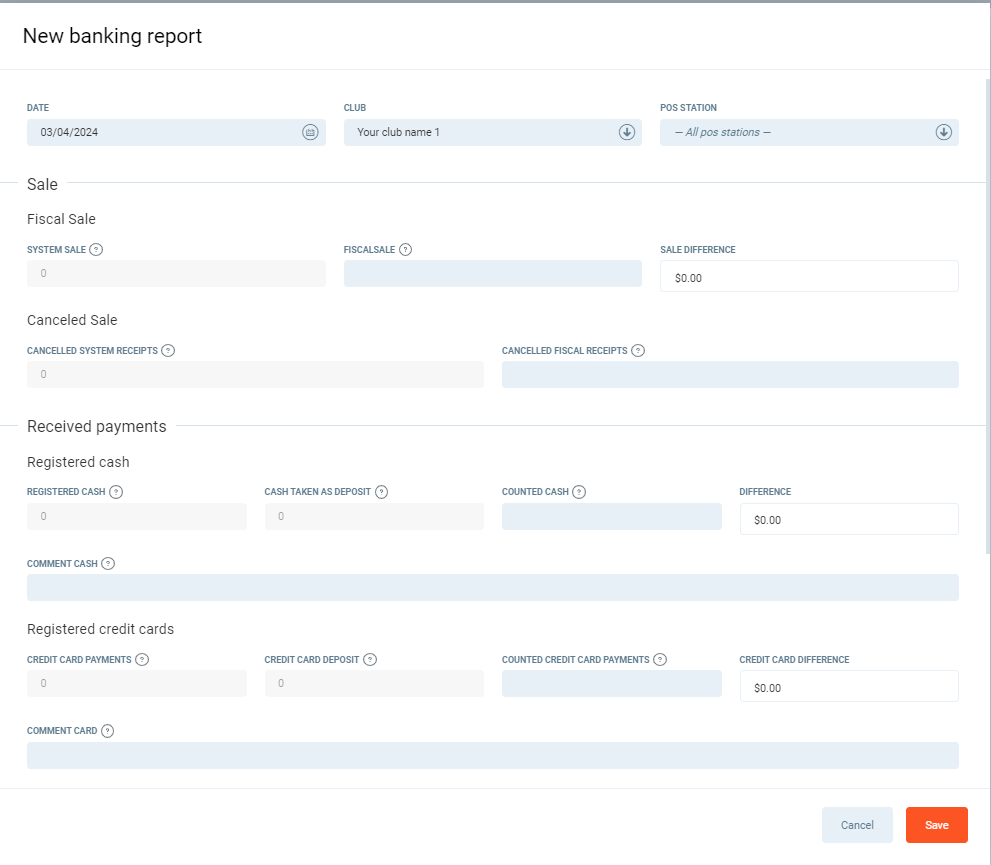Show help for Counted Credit Card Payments

pyautogui.click(x=660, y=660)
